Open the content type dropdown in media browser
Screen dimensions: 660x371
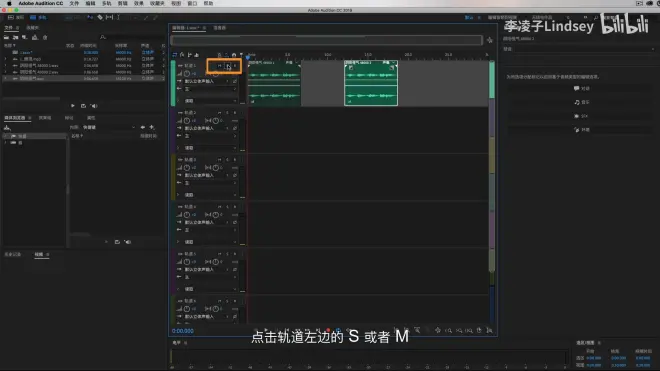[109, 127]
